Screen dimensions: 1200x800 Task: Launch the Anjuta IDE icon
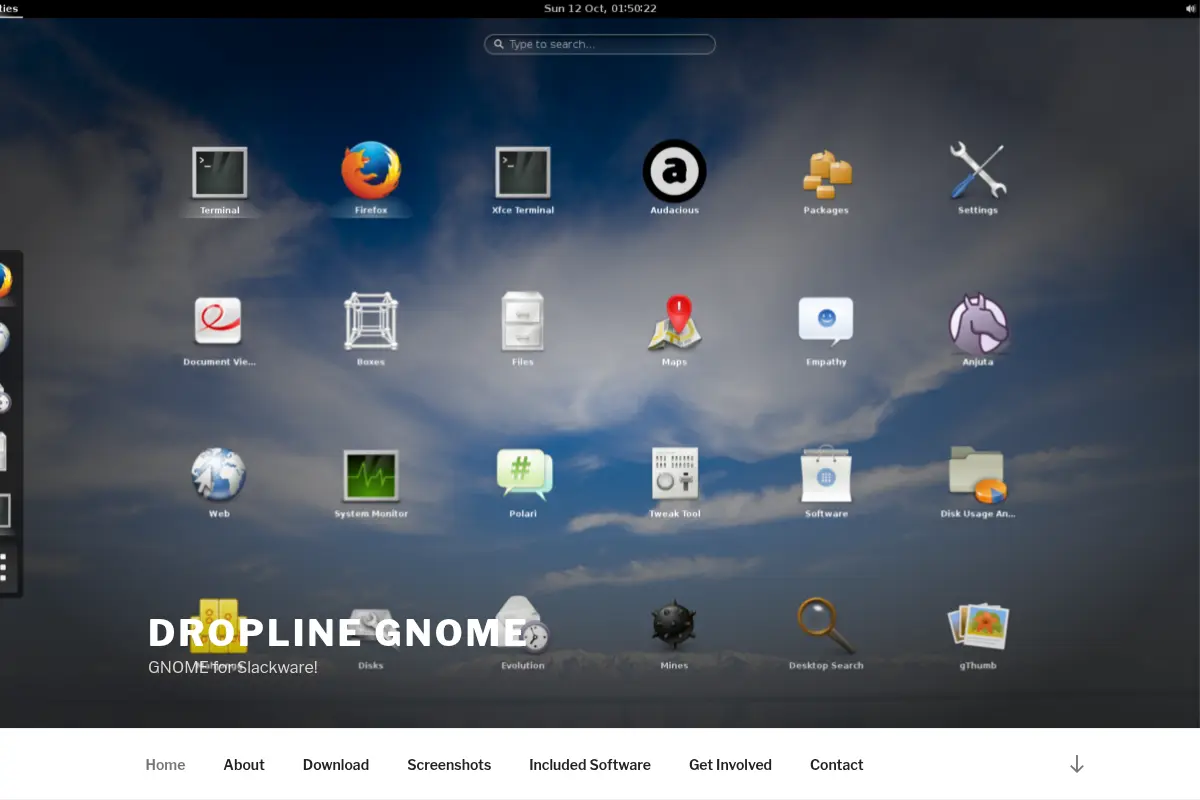point(978,322)
